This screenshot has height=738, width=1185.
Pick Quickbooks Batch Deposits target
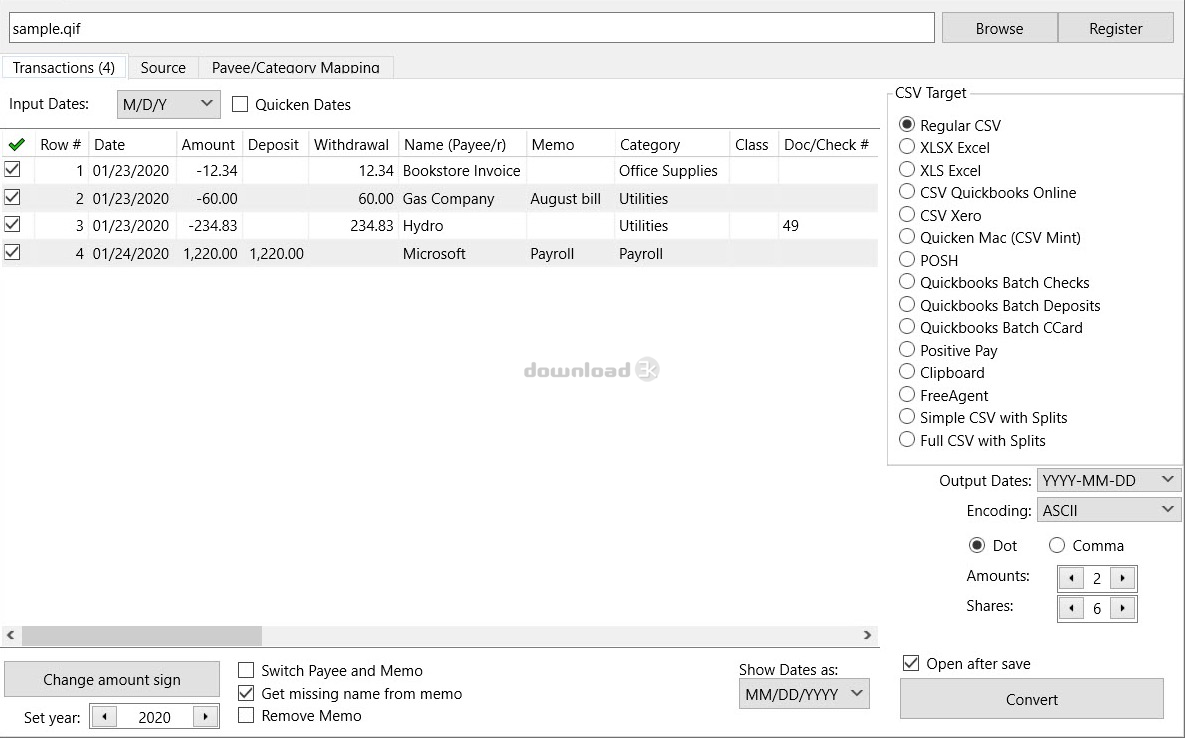click(907, 304)
